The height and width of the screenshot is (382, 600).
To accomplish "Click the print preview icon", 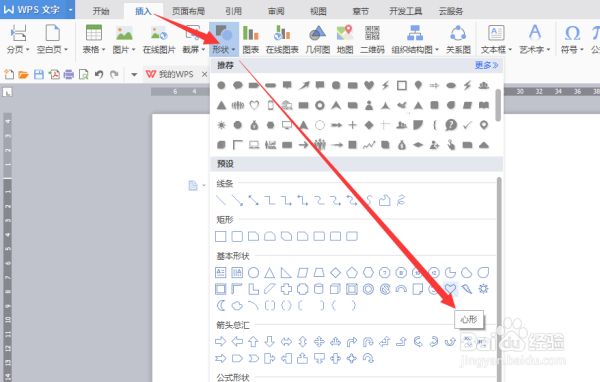I will (x=83, y=74).
